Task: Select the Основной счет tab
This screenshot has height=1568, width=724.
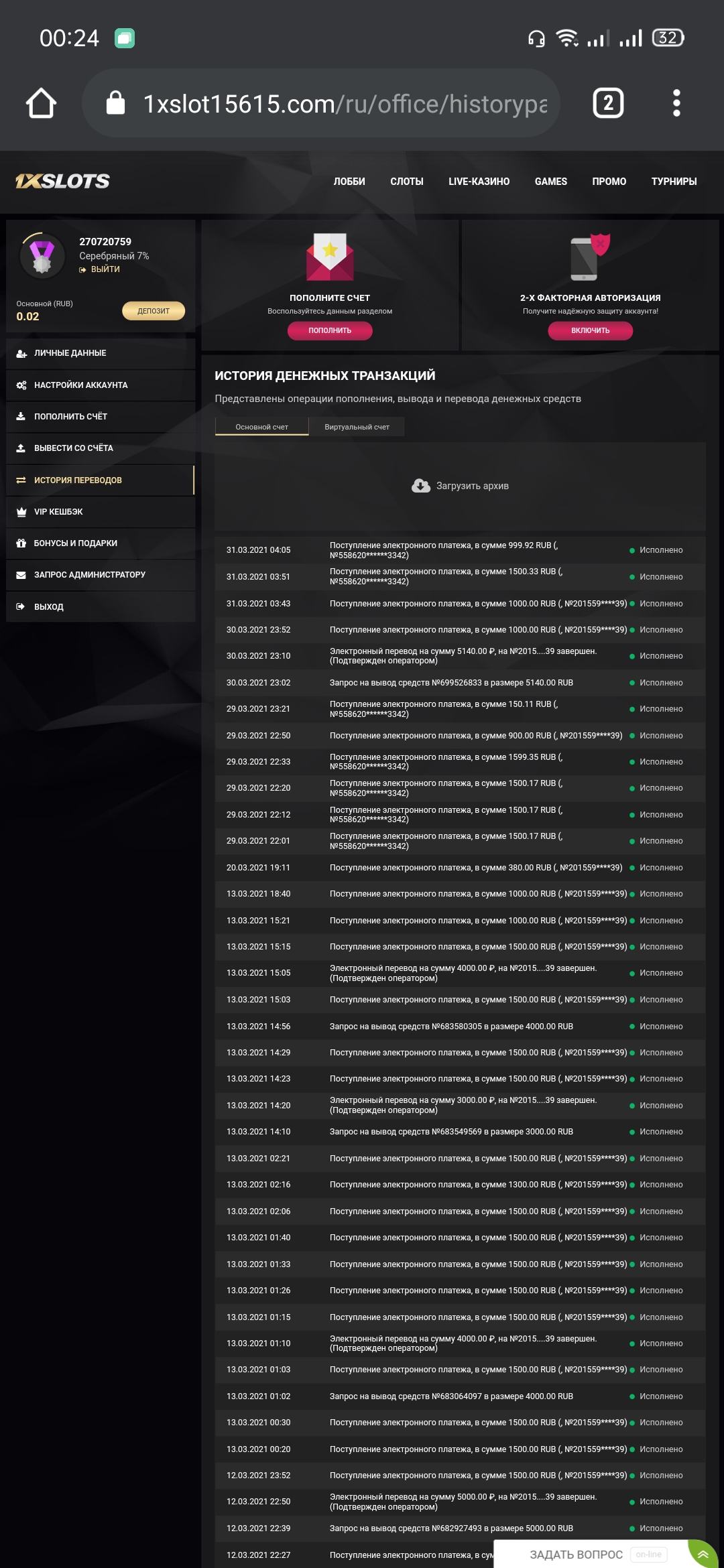Action: tap(261, 427)
